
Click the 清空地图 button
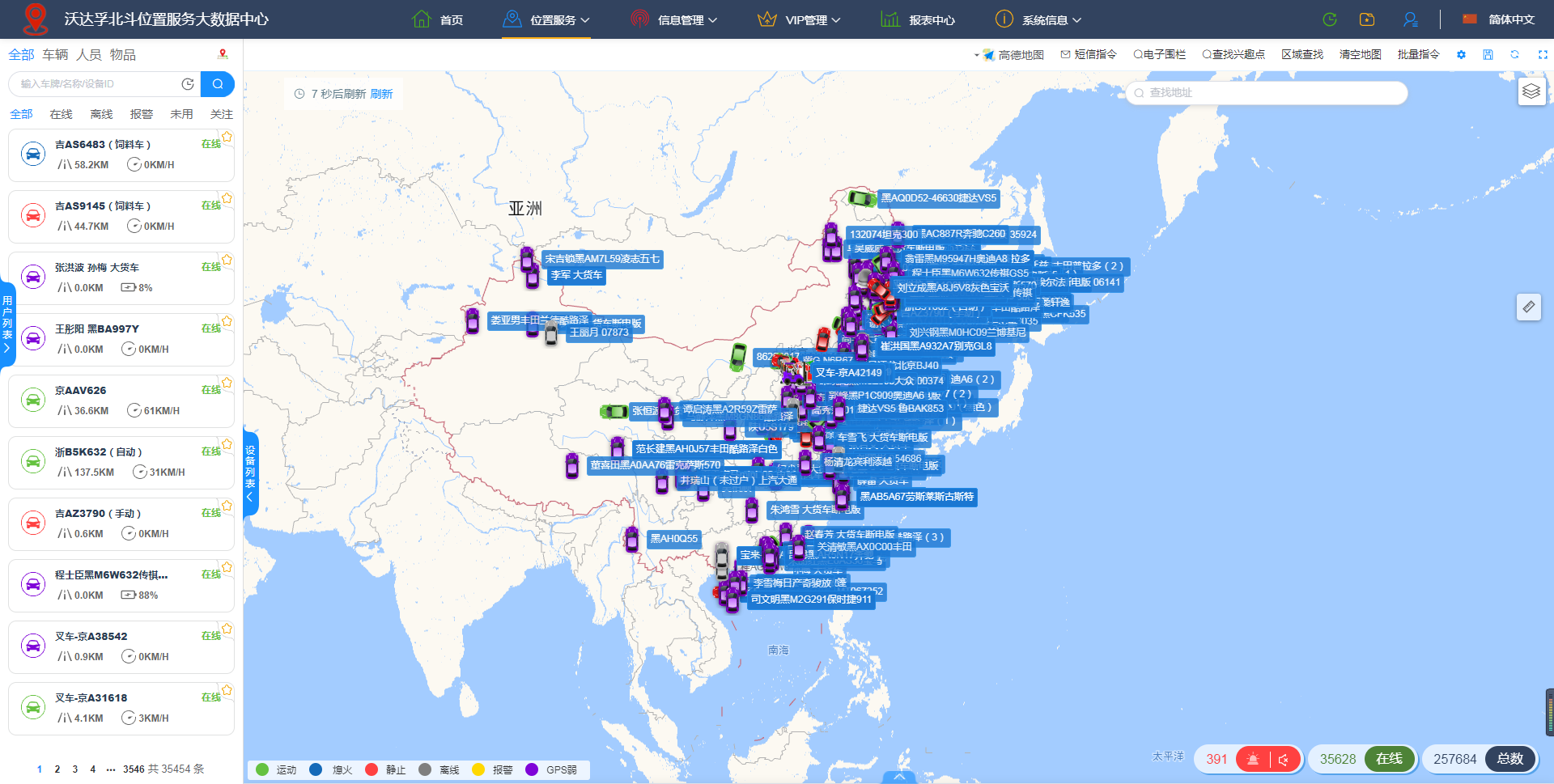(x=1360, y=55)
